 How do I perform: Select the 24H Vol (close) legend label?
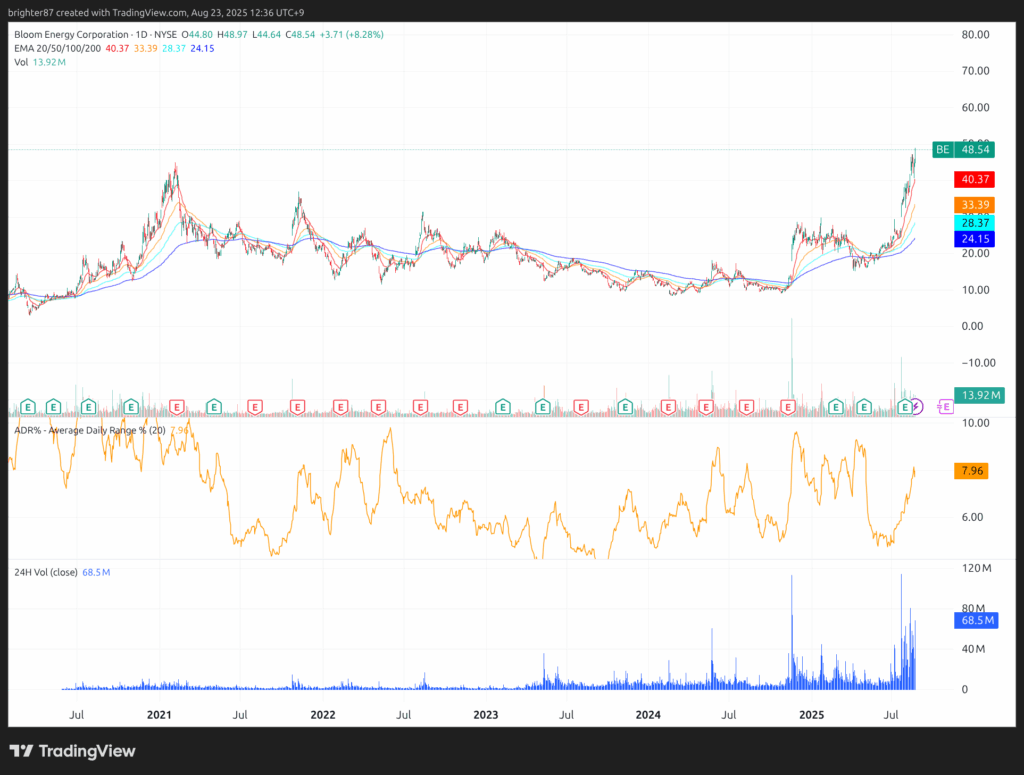coord(46,573)
